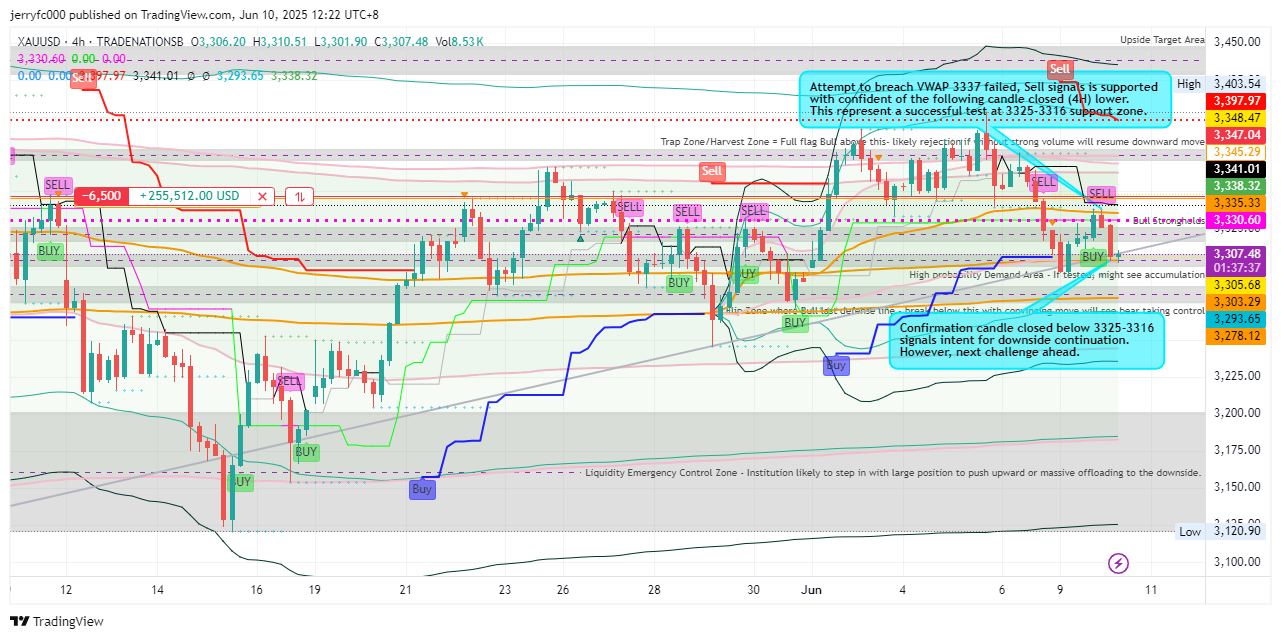Select the 3,345.29 outlined price label
This screenshot has width=1281, height=639.
[1237, 152]
